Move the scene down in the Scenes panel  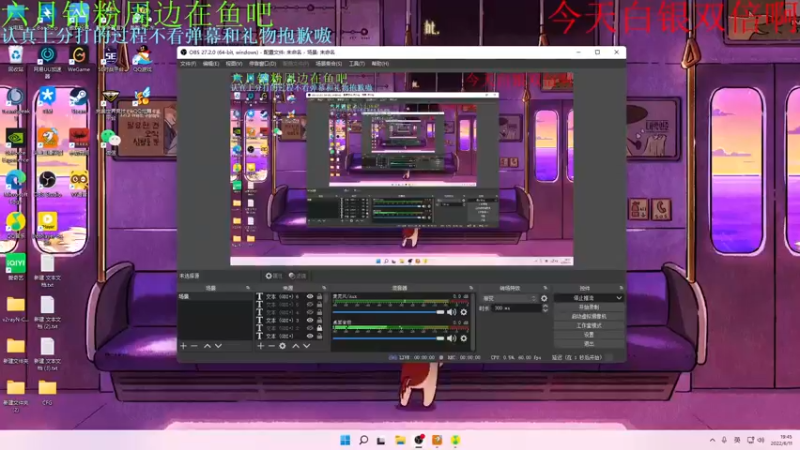click(218, 346)
